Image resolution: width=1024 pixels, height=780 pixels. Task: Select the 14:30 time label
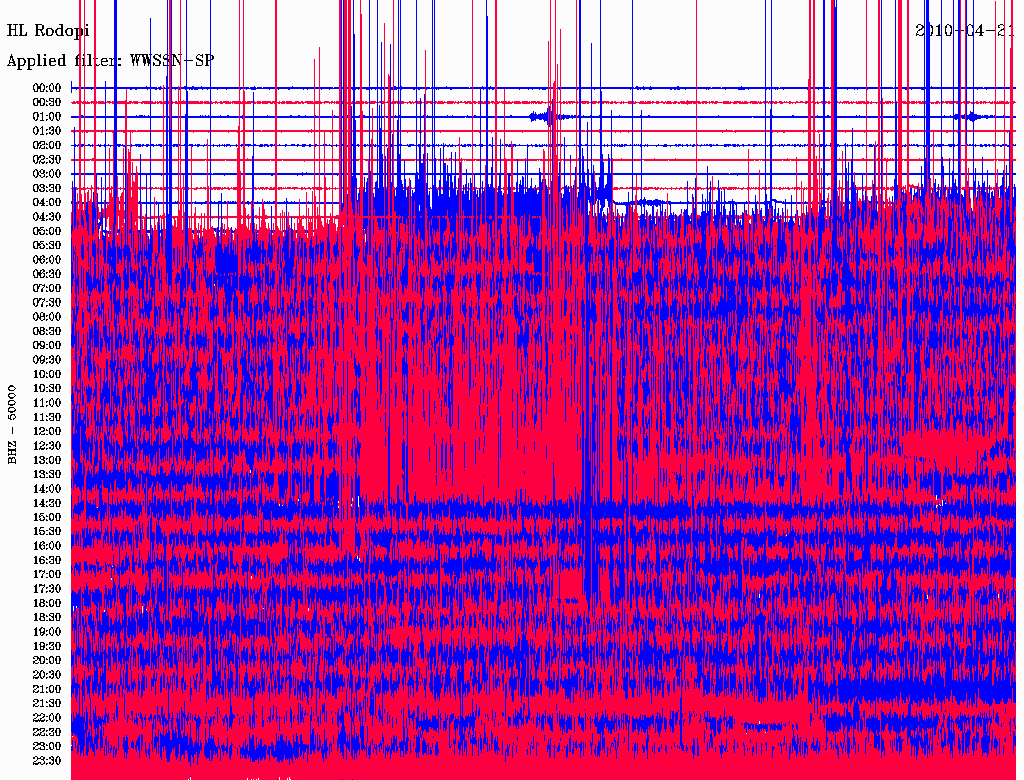click(47, 503)
